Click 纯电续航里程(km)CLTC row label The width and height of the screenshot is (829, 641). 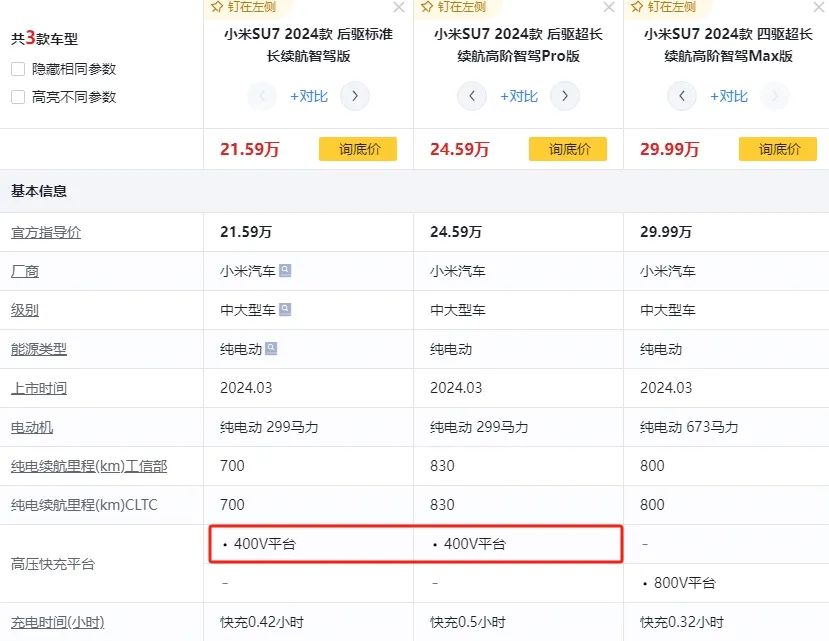click(x=84, y=505)
